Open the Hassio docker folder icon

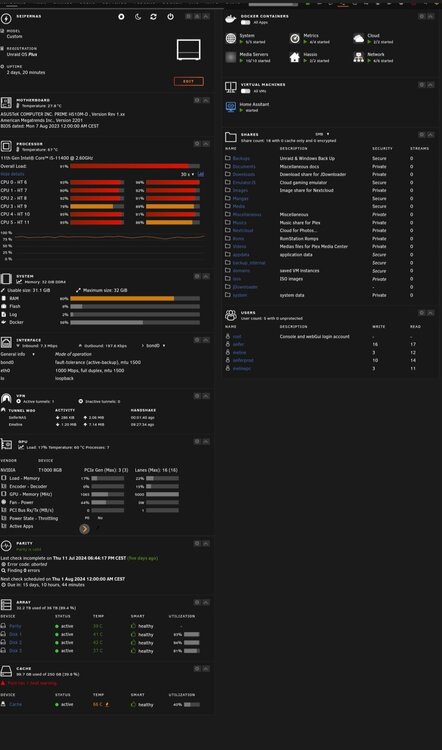coord(295,57)
